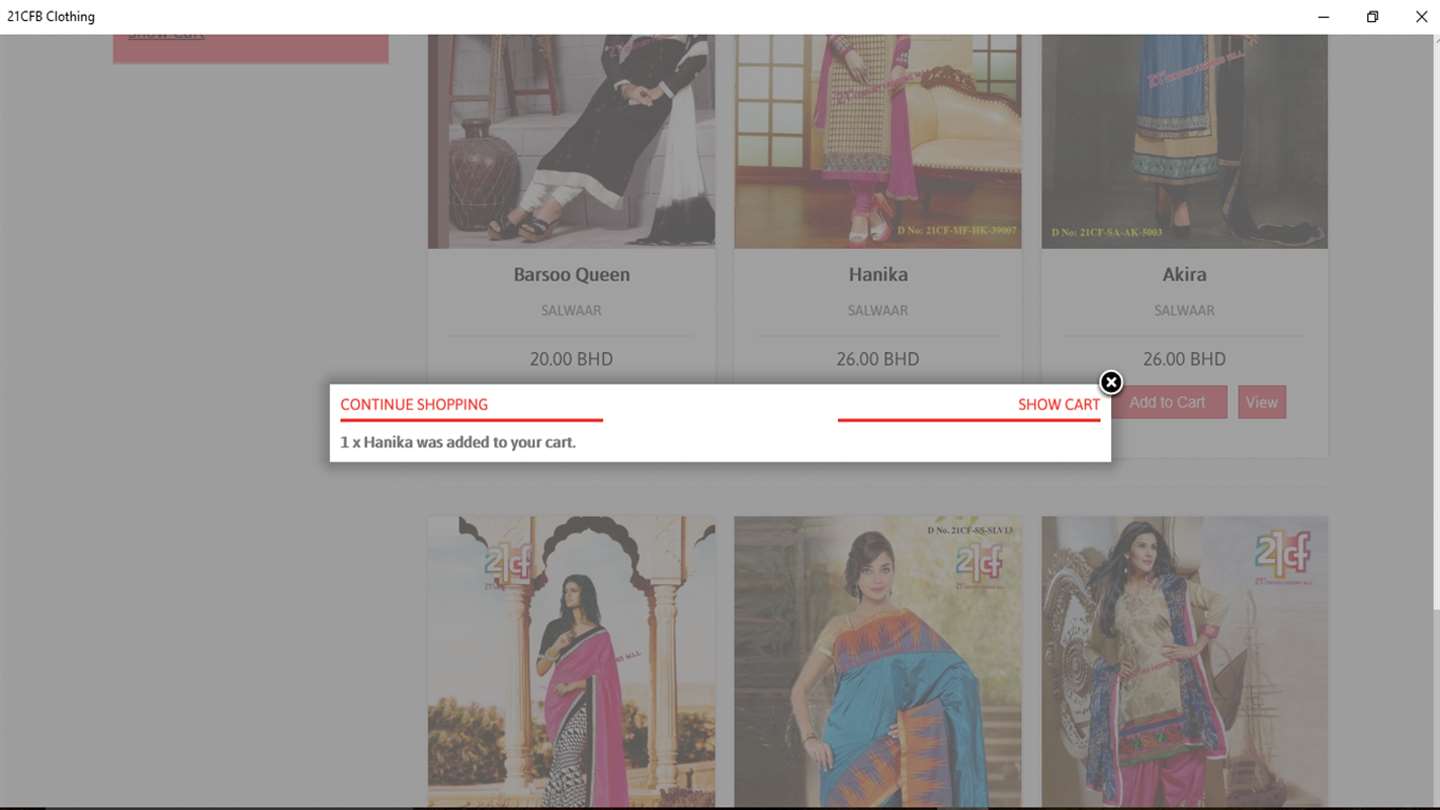Click Barsoo Queen product image
1440x810 pixels.
coord(571,141)
